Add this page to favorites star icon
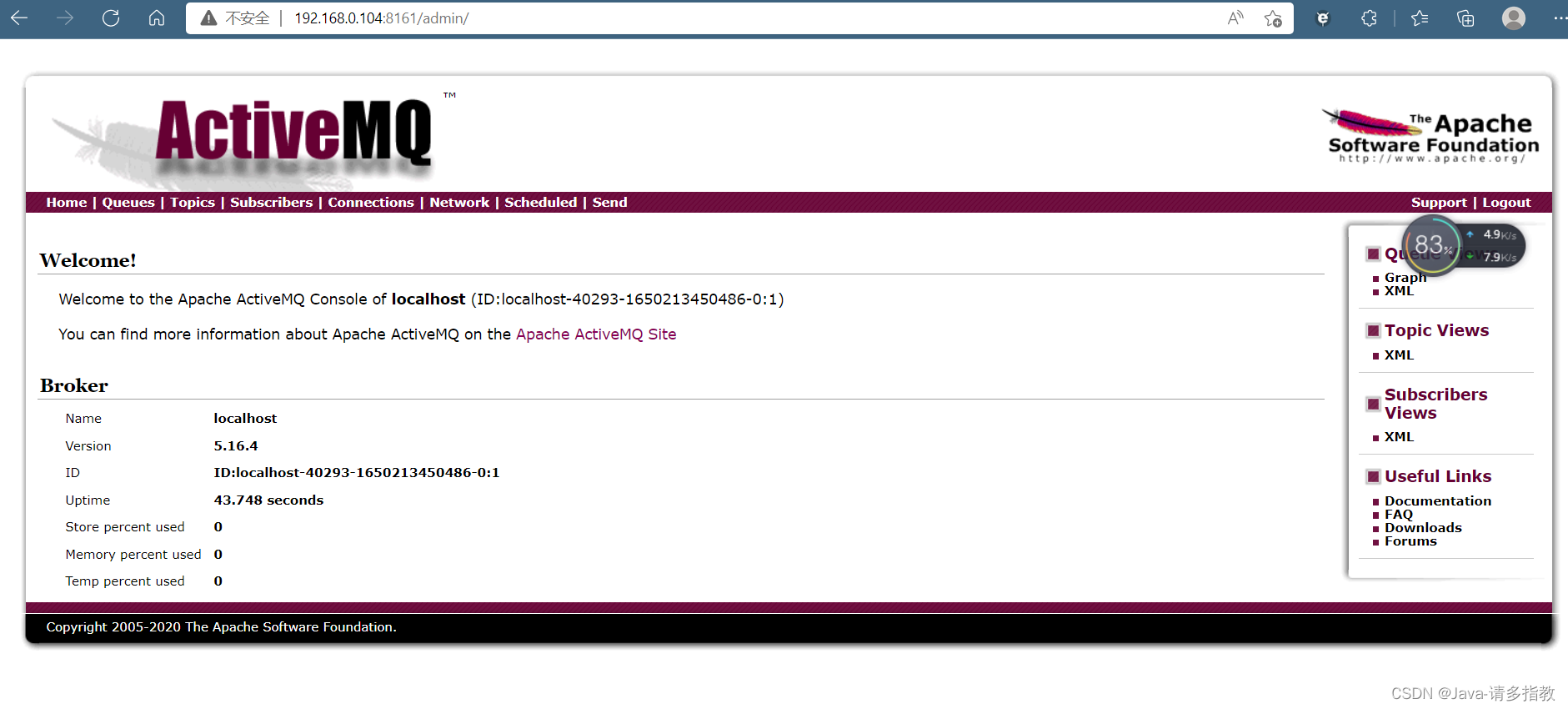The image size is (1568, 709). pyautogui.click(x=1273, y=18)
